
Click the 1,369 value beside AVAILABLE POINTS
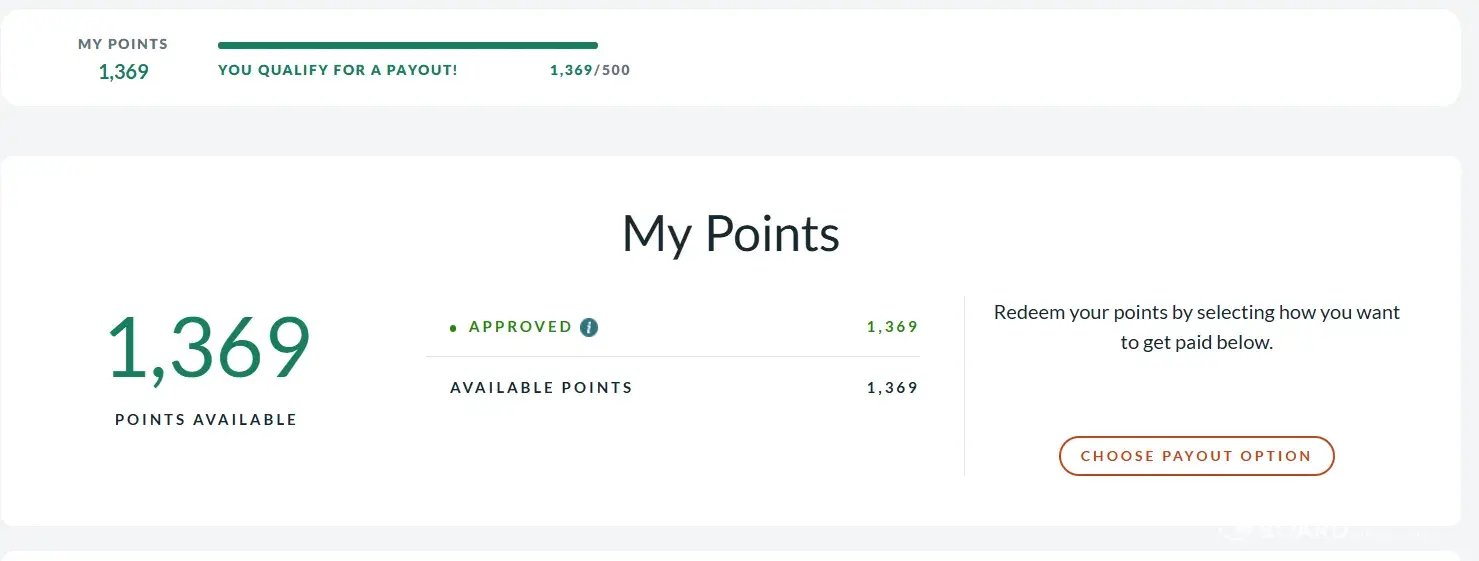tap(892, 388)
